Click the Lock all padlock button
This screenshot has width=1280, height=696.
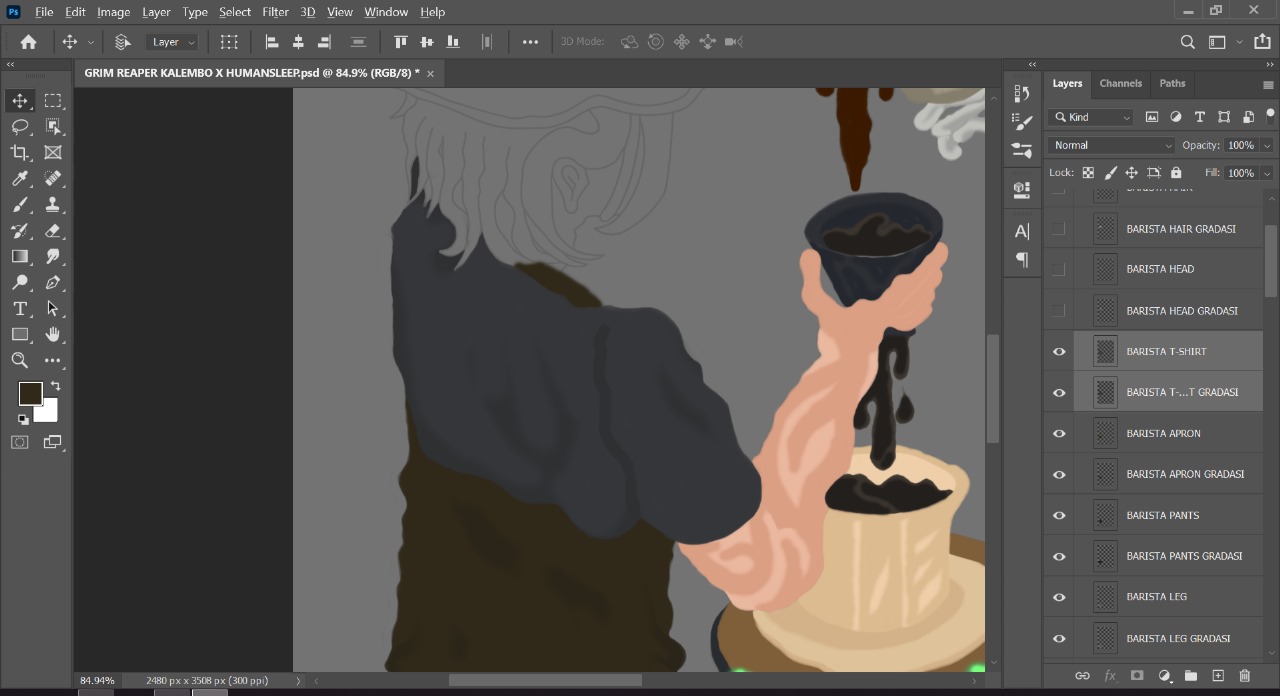(x=1176, y=173)
